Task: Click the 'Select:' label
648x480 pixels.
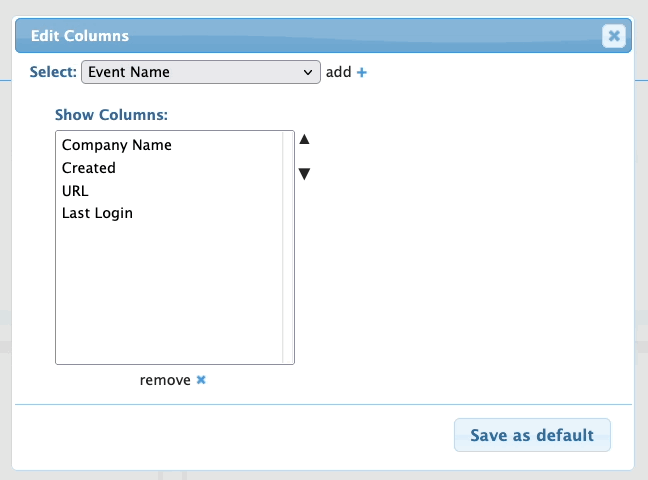Action: (53, 72)
